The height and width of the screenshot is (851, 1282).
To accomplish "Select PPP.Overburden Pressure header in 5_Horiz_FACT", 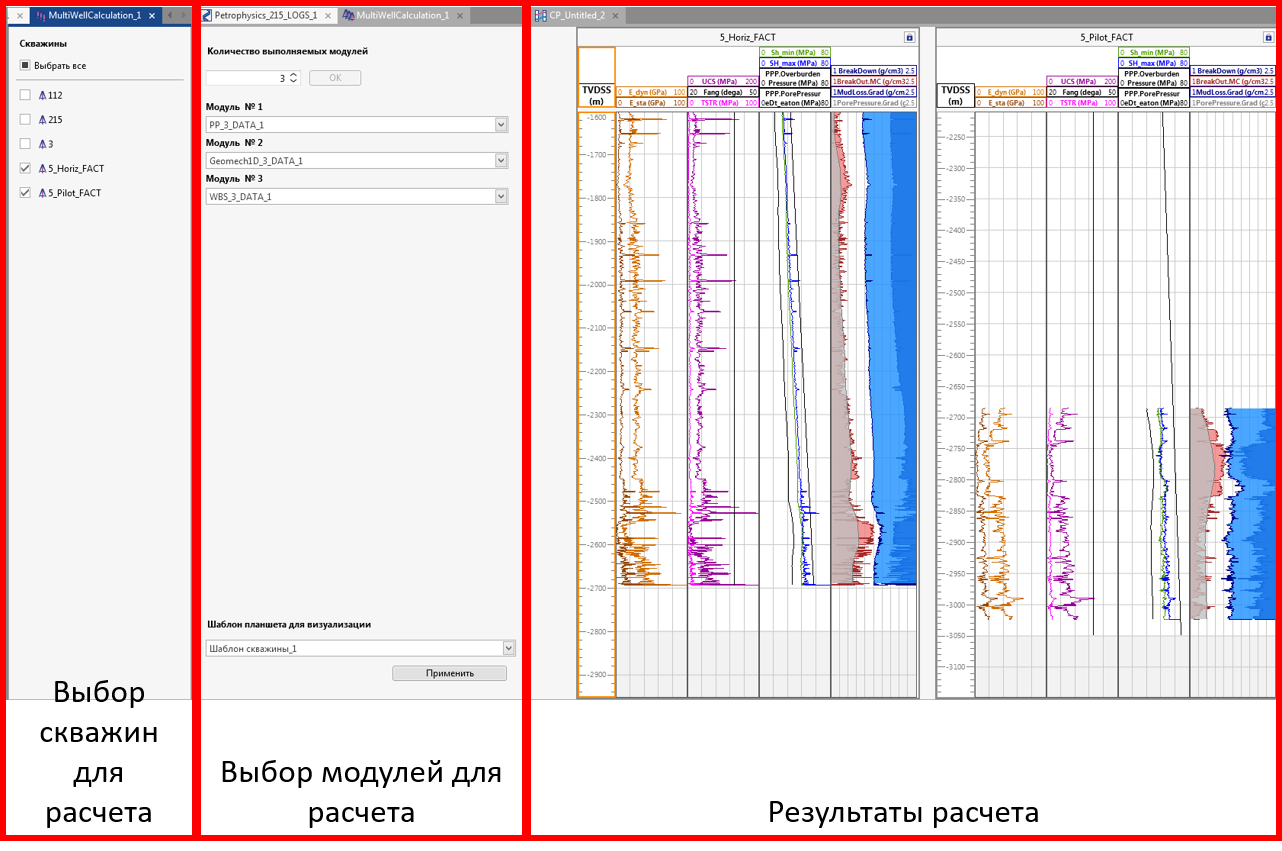I will point(794,78).
